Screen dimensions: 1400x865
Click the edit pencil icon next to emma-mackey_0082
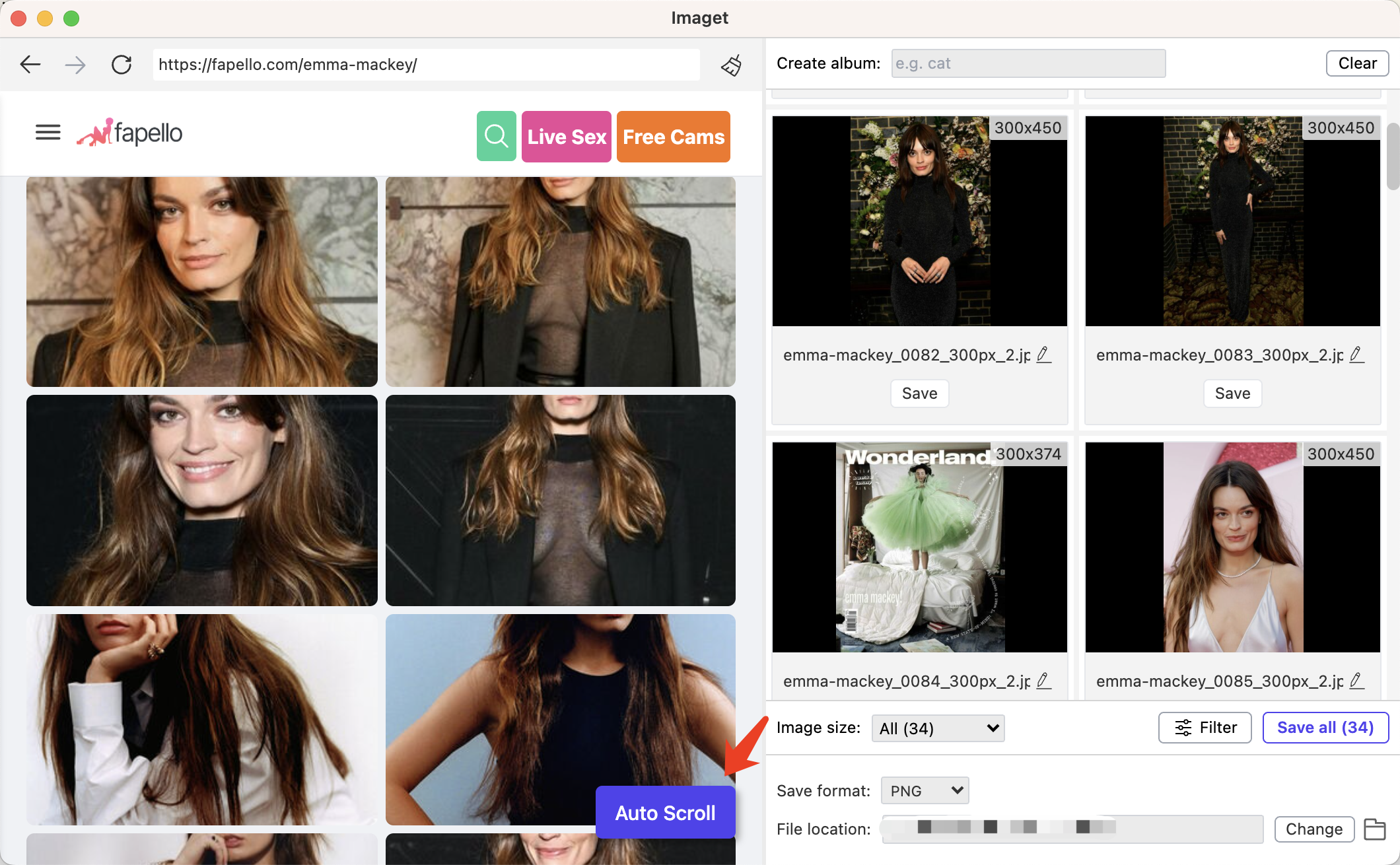(1044, 354)
